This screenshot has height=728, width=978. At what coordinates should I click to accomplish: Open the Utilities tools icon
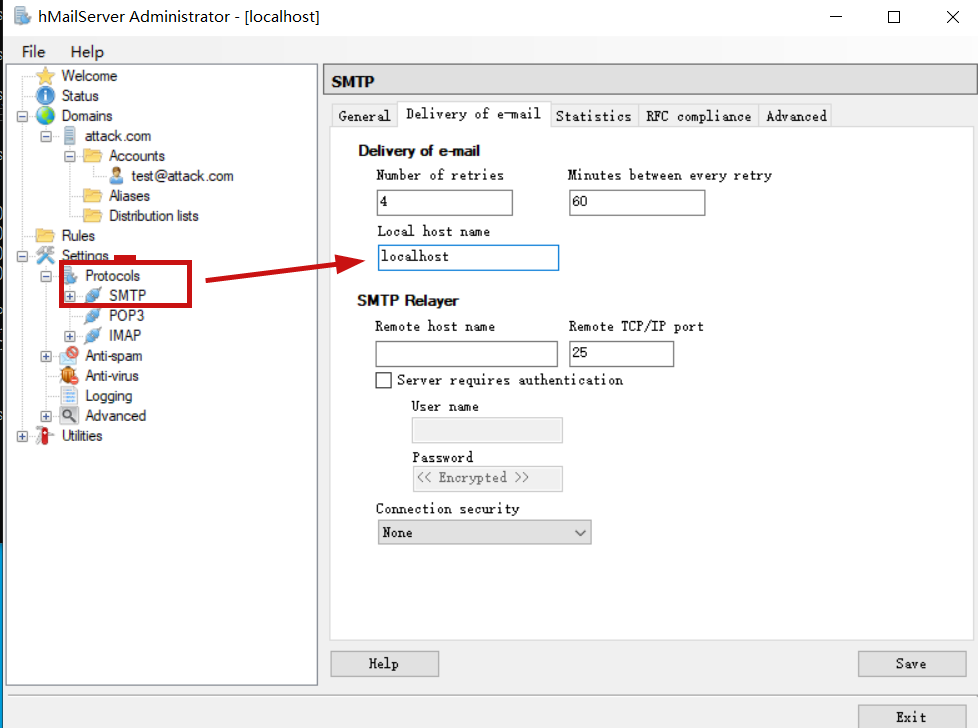45,436
